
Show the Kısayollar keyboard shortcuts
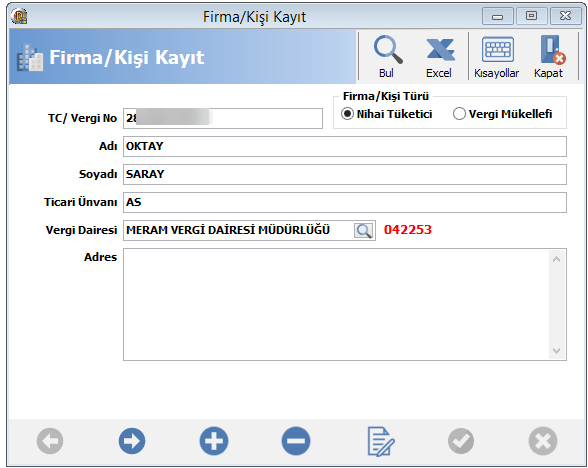click(x=496, y=56)
